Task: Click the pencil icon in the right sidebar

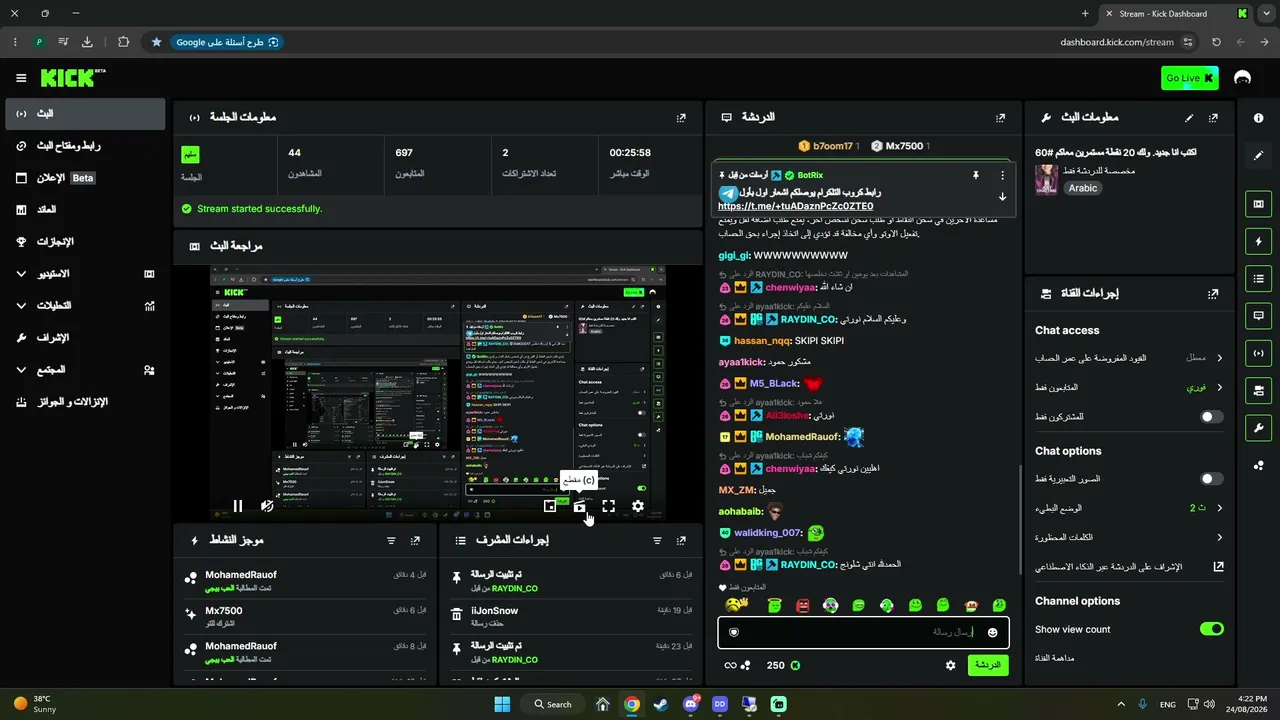Action: (x=1258, y=156)
